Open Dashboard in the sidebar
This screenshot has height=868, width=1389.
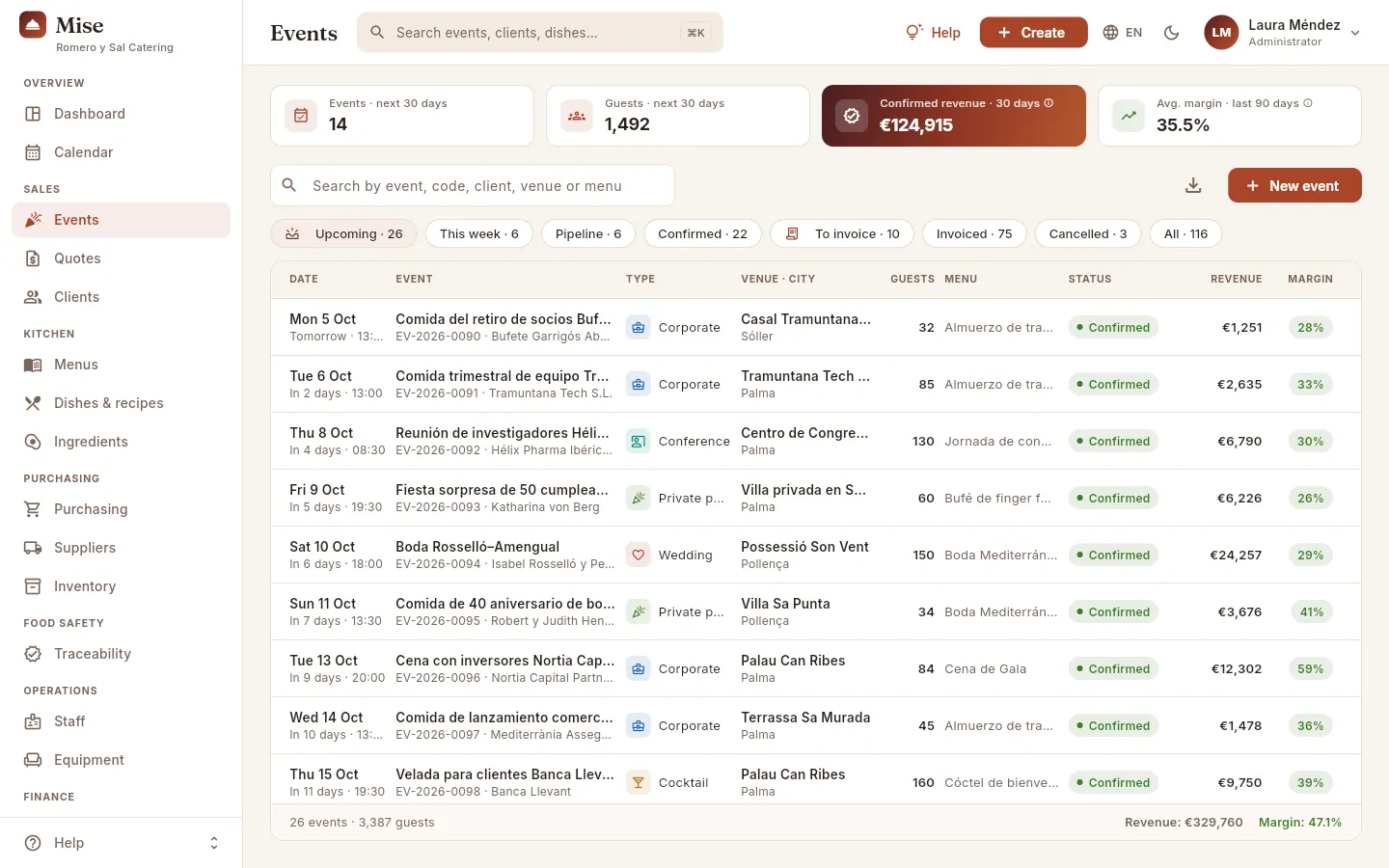pyautogui.click(x=121, y=114)
